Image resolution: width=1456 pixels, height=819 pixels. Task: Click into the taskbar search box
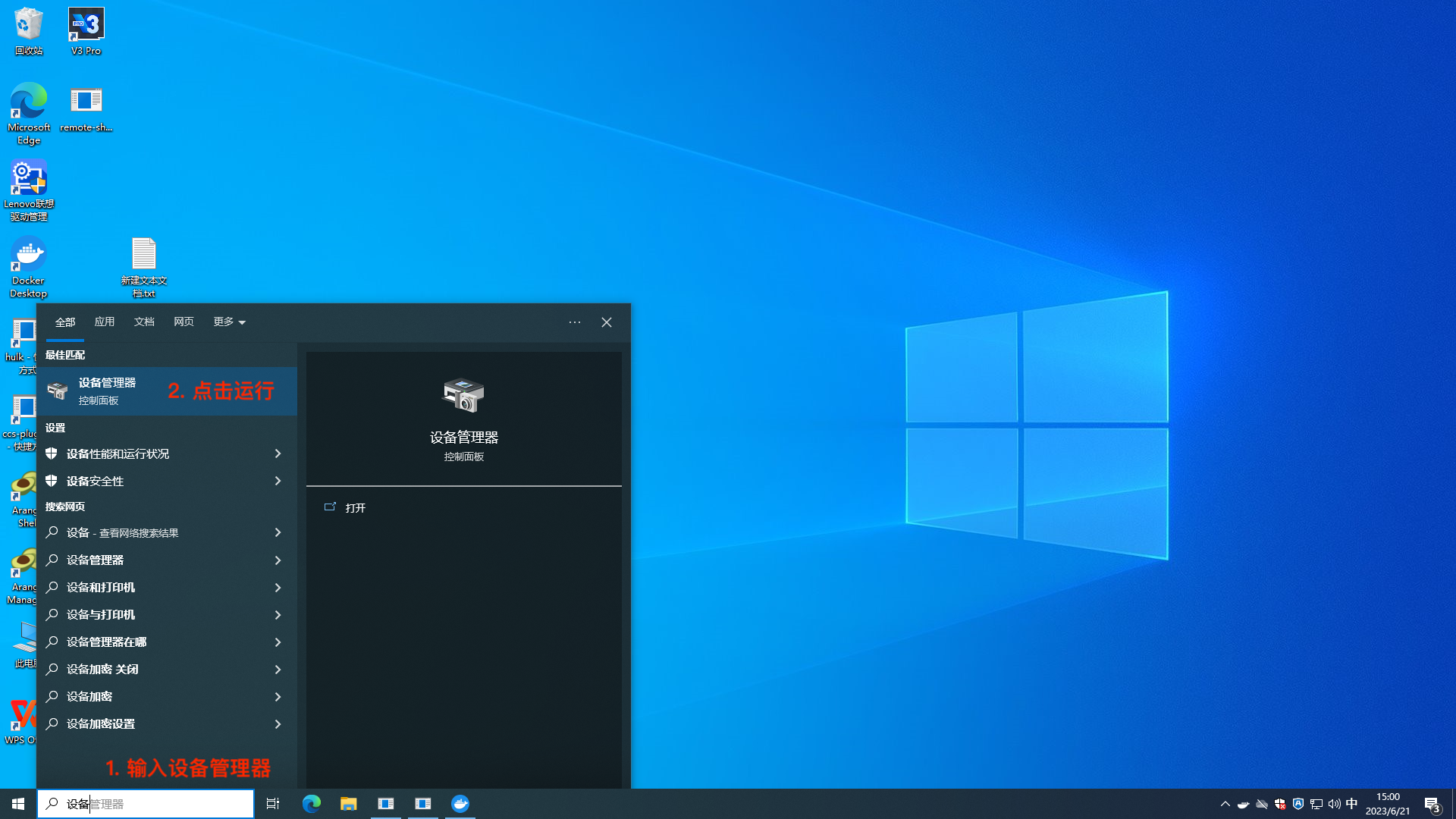146,804
